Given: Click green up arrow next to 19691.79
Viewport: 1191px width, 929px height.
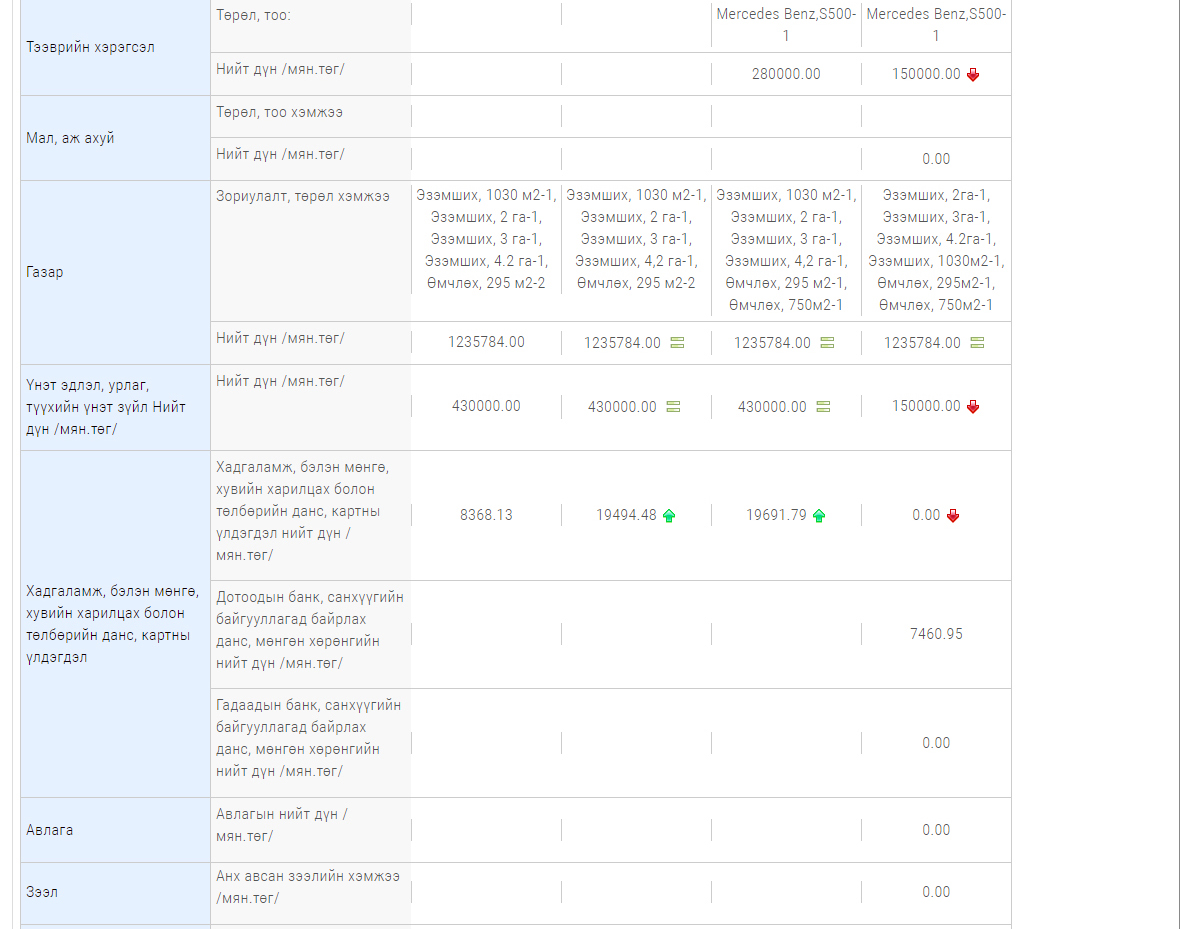Looking at the screenshot, I should tap(819, 516).
